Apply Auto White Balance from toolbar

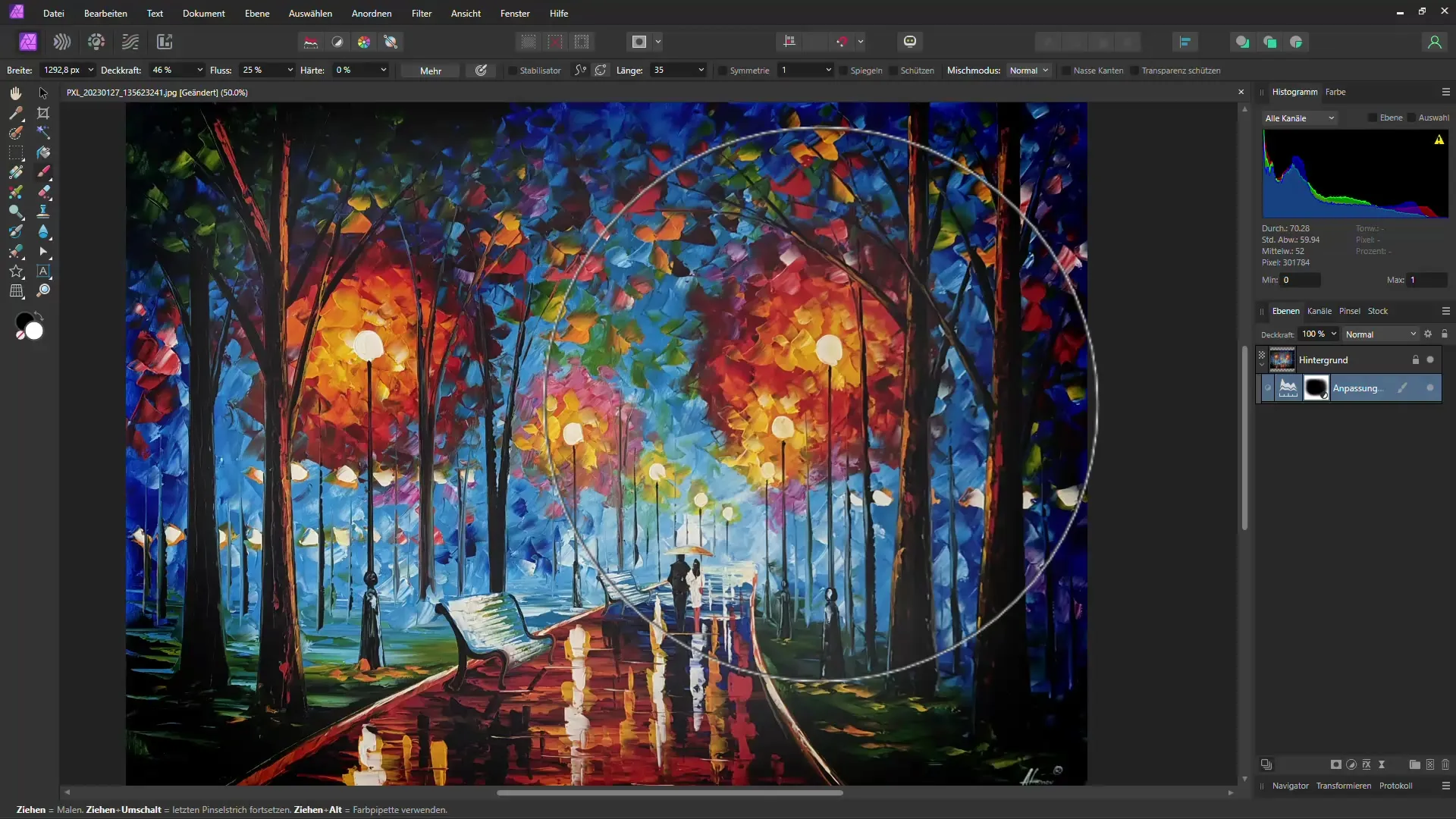coord(391,42)
